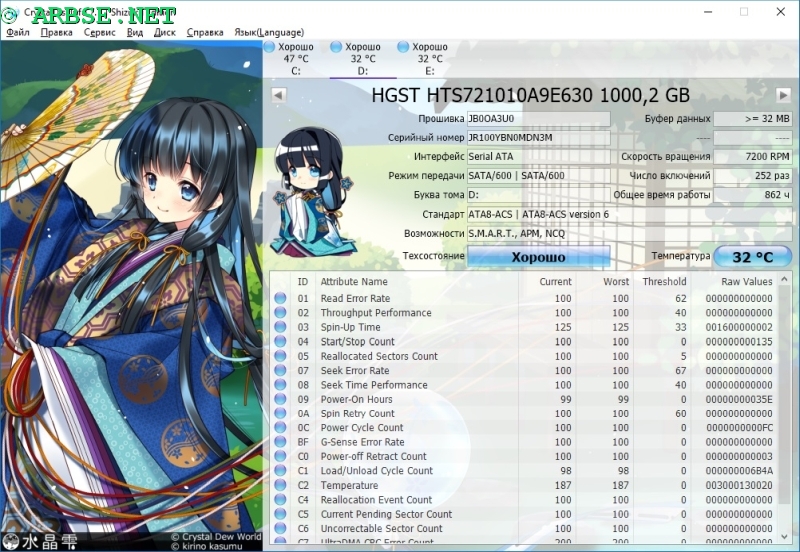
Task: Click the status orb of Reallocated Sectors Count
Action: [280, 356]
